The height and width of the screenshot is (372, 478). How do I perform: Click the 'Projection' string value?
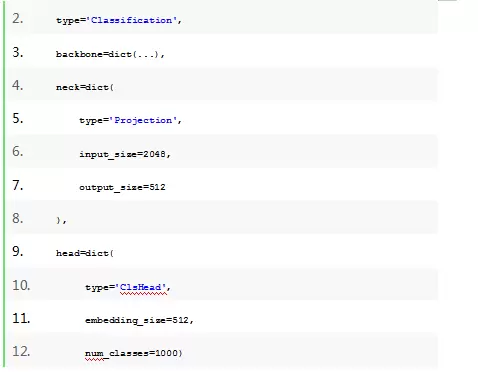coord(143,120)
